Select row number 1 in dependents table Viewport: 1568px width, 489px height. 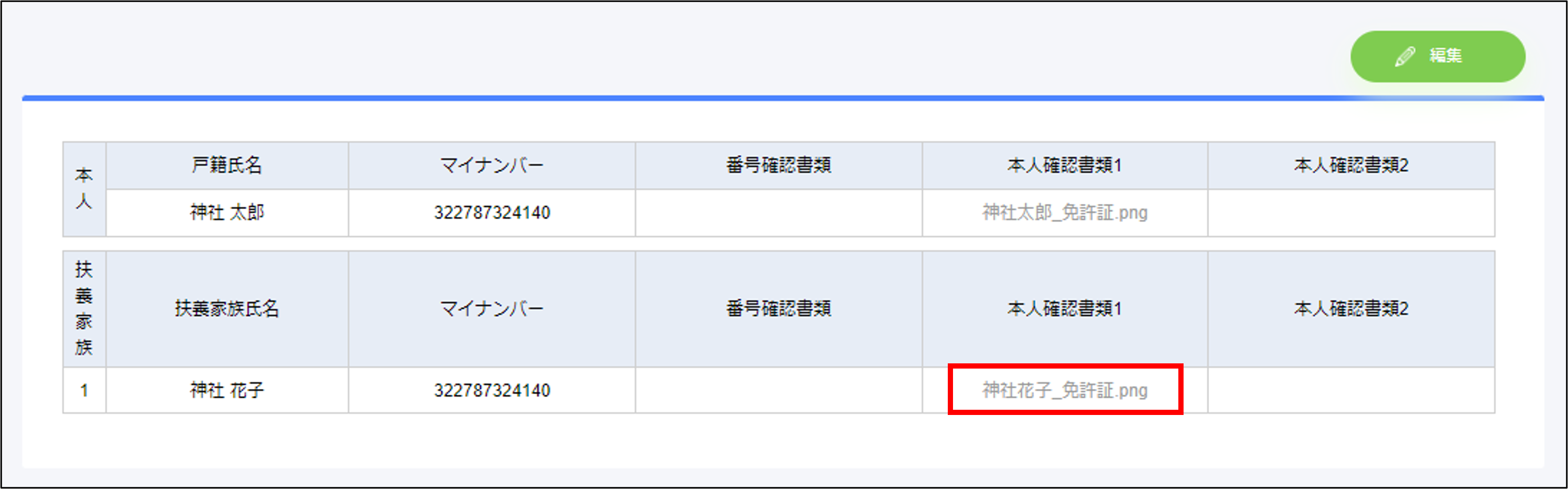pyautogui.click(x=84, y=390)
